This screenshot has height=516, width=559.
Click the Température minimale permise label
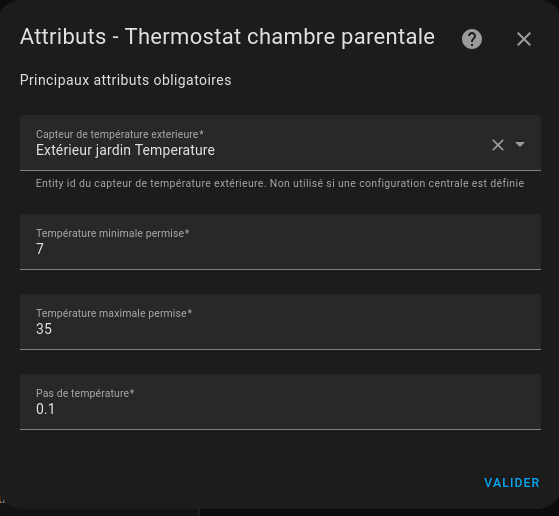[x=112, y=233]
